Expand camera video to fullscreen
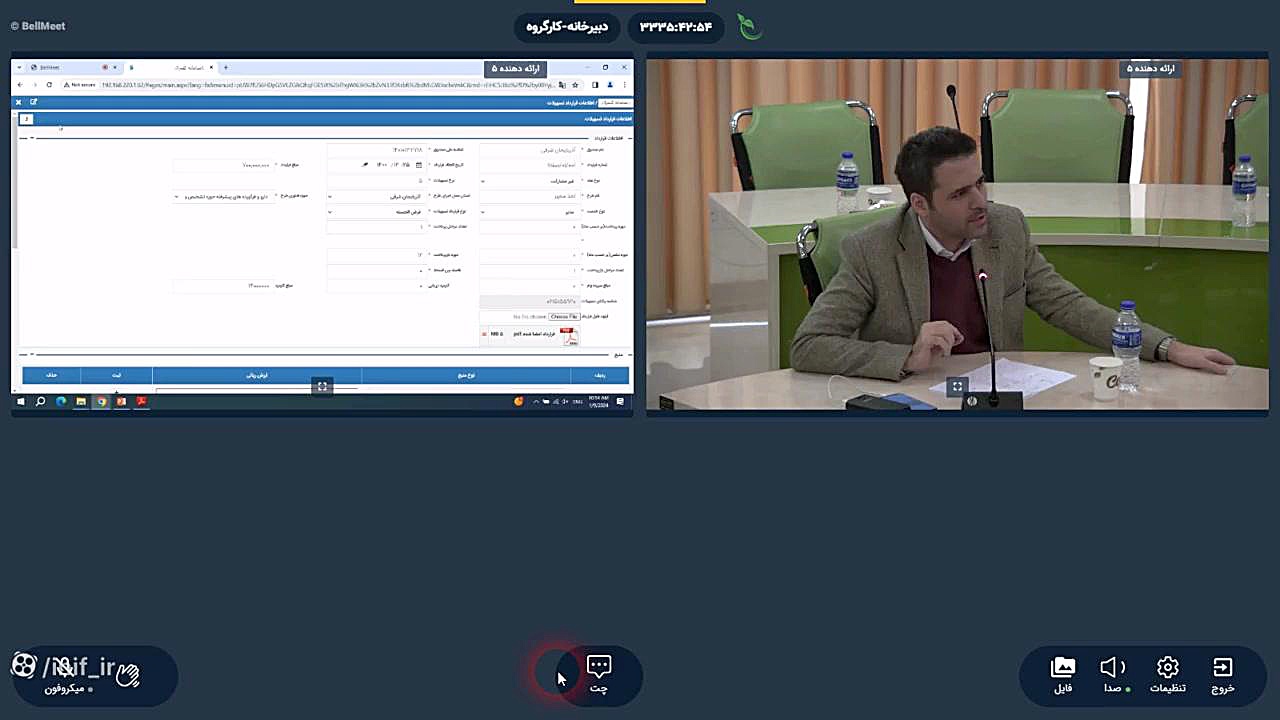 coord(957,386)
